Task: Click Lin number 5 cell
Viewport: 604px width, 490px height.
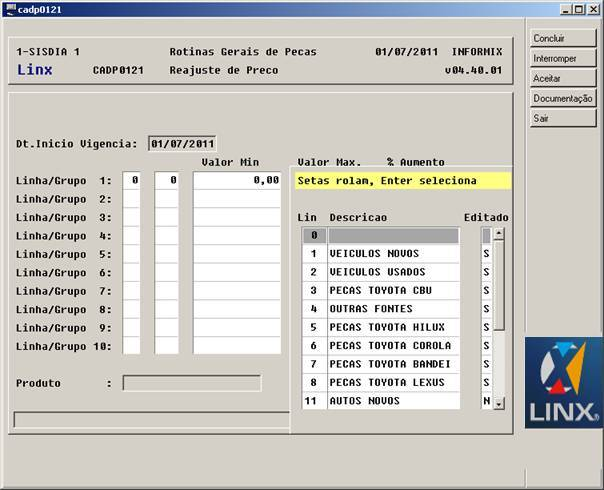Action: (314, 327)
